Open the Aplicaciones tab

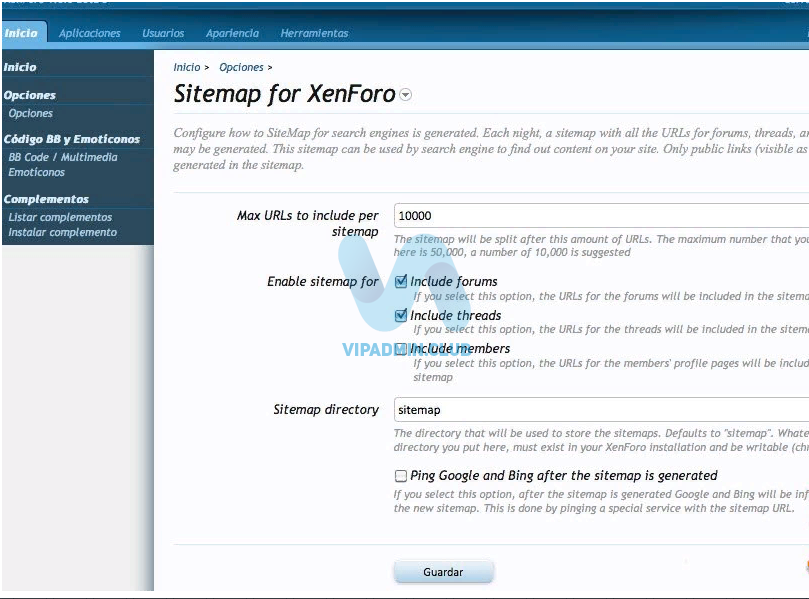pos(89,33)
